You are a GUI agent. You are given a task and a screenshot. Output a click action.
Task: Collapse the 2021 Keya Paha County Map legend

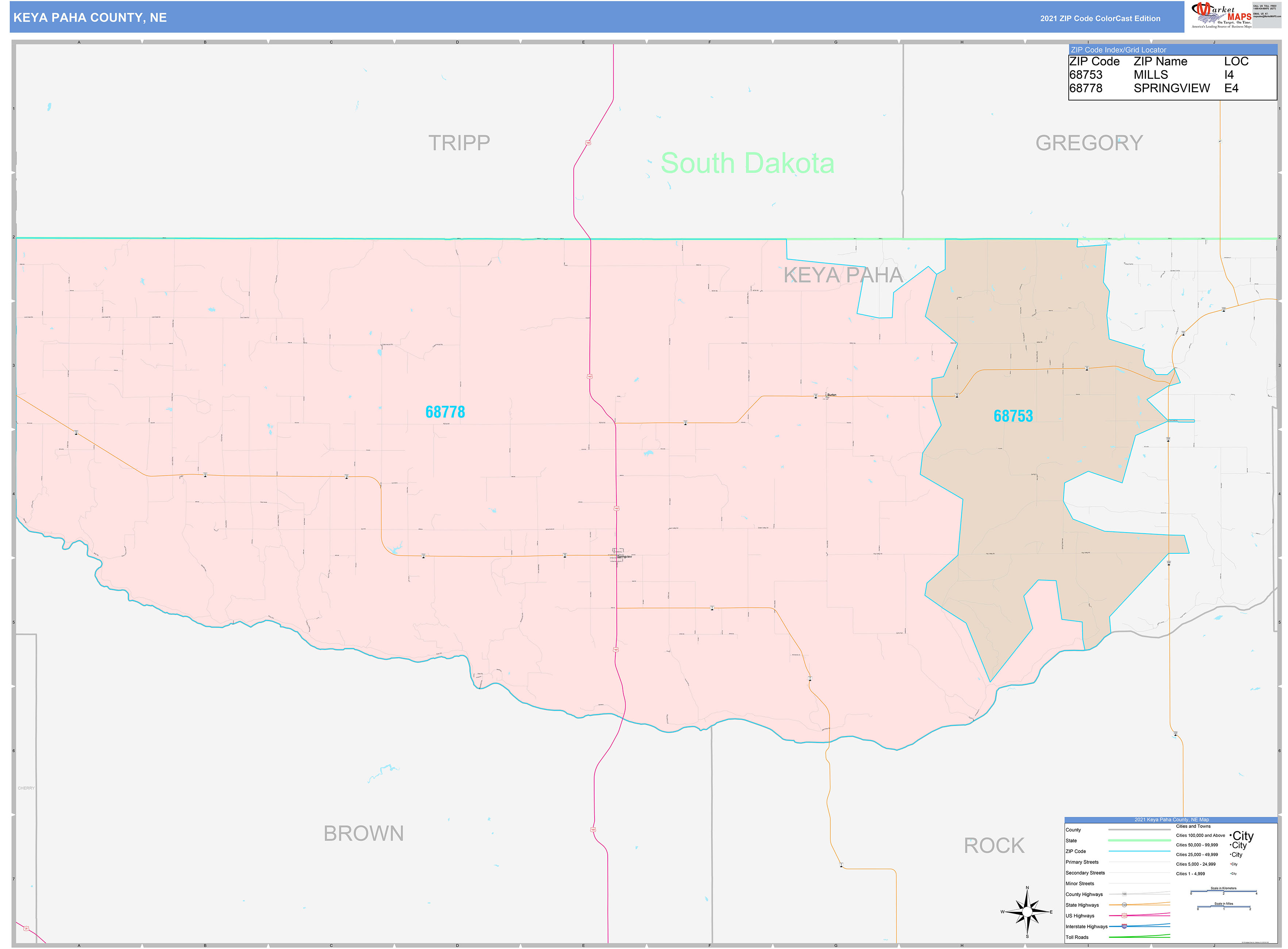pyautogui.click(x=1172, y=820)
